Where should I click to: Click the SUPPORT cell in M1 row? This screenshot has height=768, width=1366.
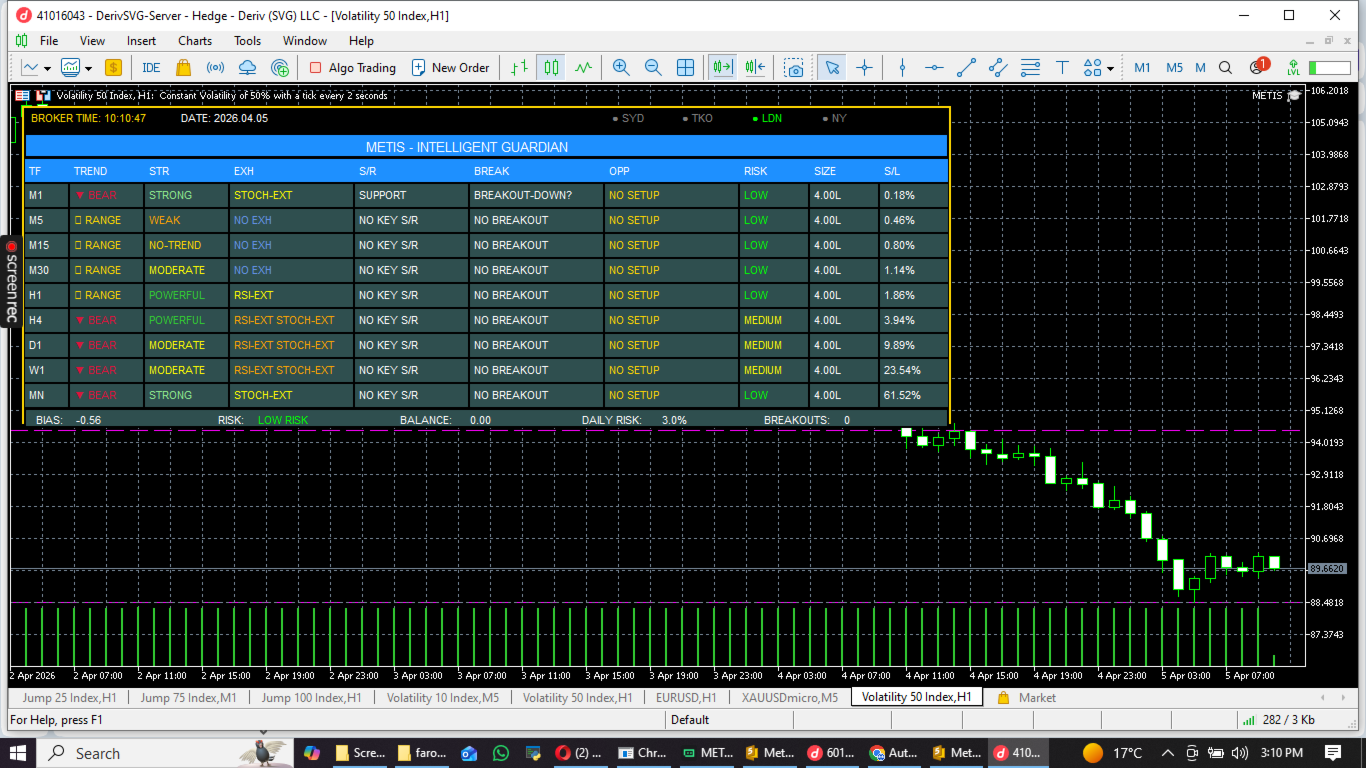tap(411, 195)
